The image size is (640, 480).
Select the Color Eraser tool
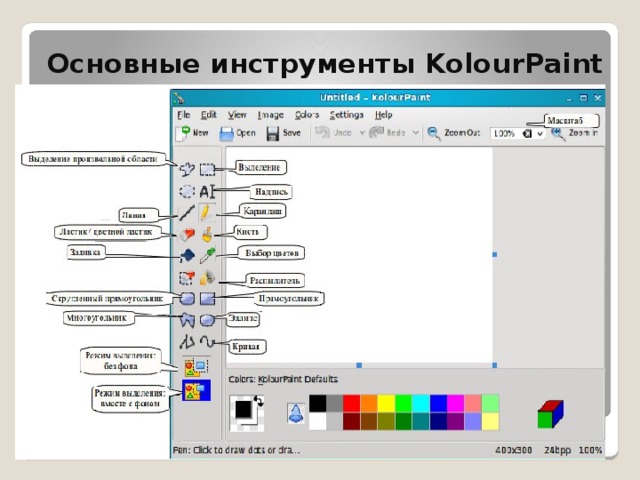(187, 278)
